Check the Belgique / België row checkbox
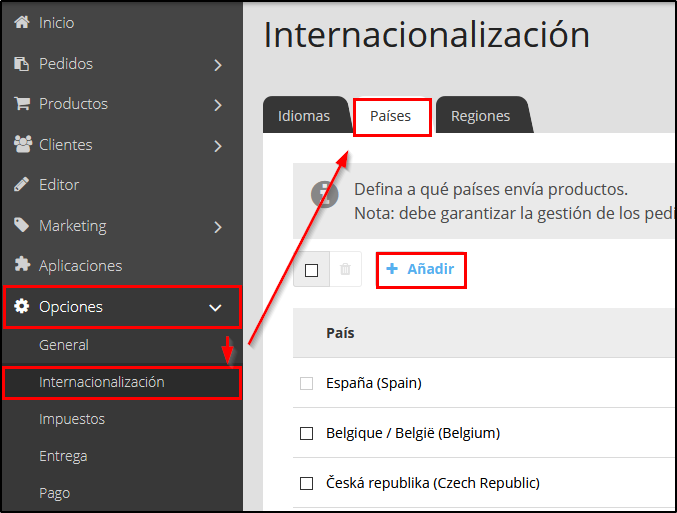This screenshot has height=513, width=677. coord(307,433)
